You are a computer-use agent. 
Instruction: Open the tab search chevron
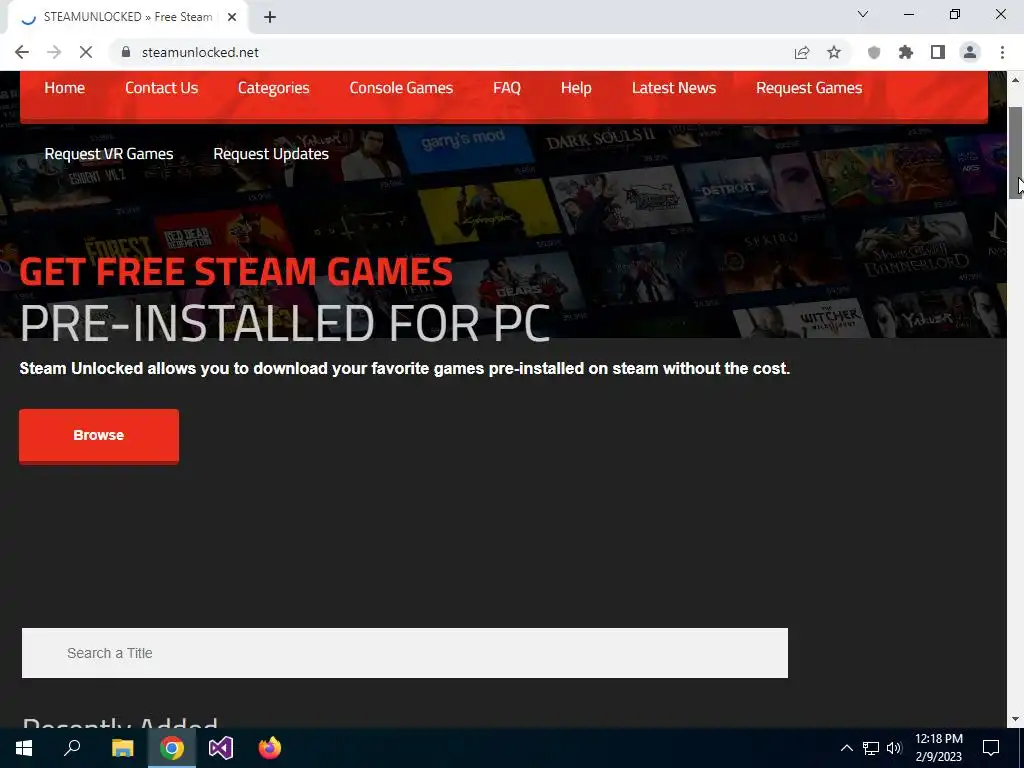[x=863, y=14]
